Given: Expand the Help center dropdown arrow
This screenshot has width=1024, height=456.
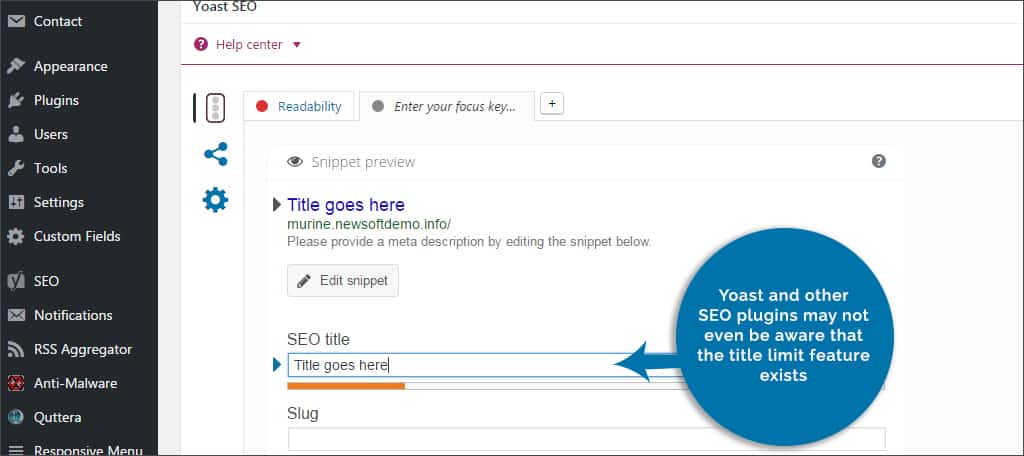Looking at the screenshot, I should pyautogui.click(x=297, y=45).
